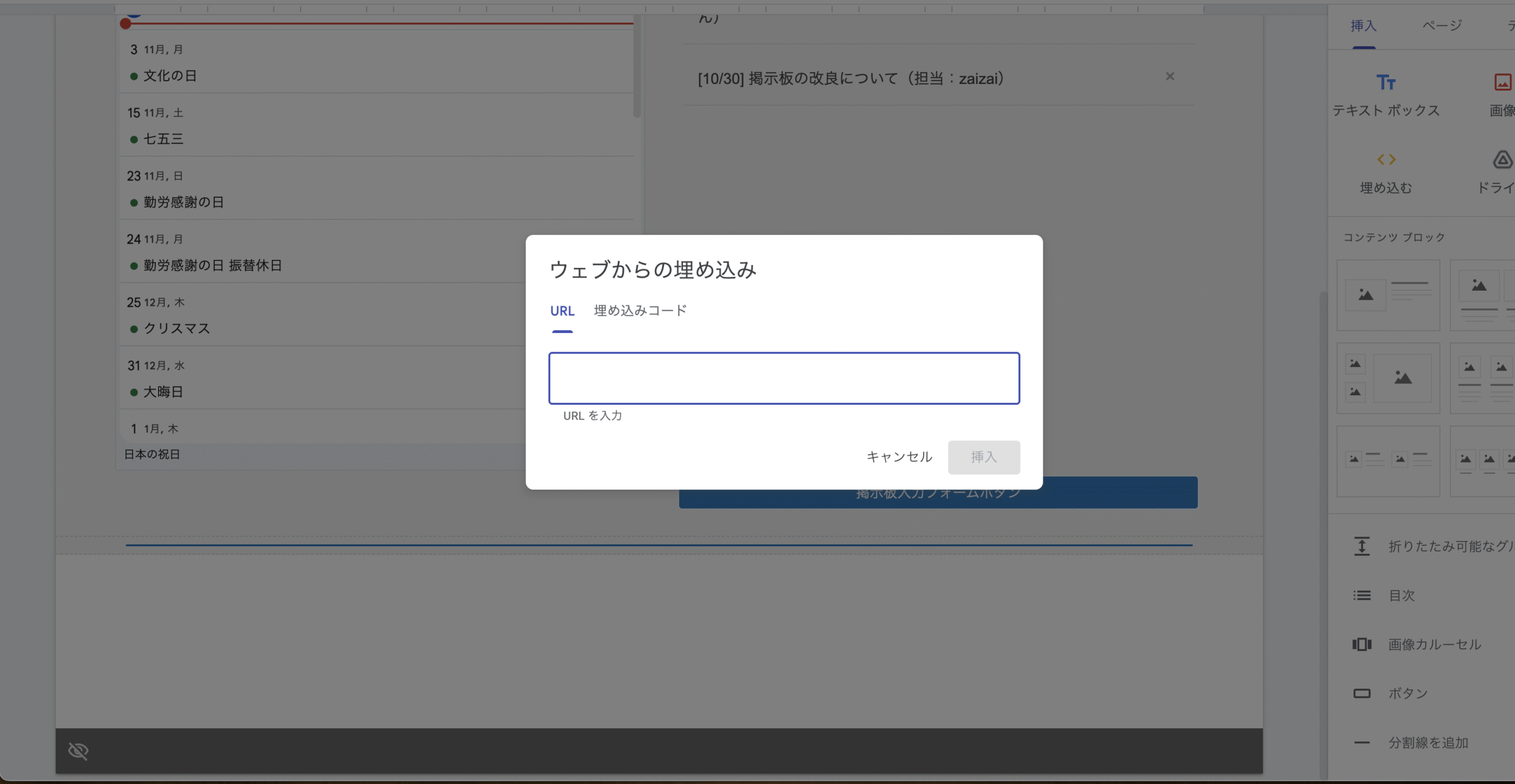This screenshot has height=784, width=1515.
Task: Toggle the hidden content visibility eye icon
Action: [x=79, y=751]
